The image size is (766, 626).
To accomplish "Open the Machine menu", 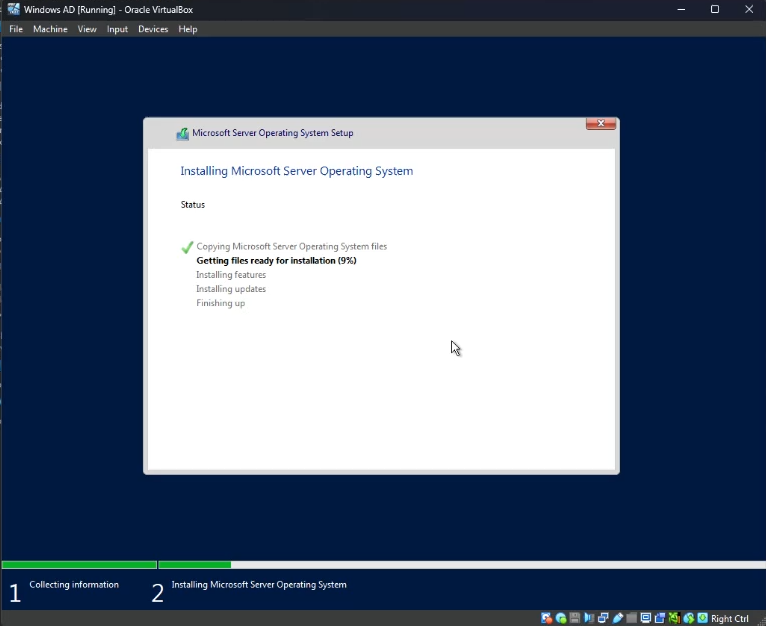I will click(50, 29).
